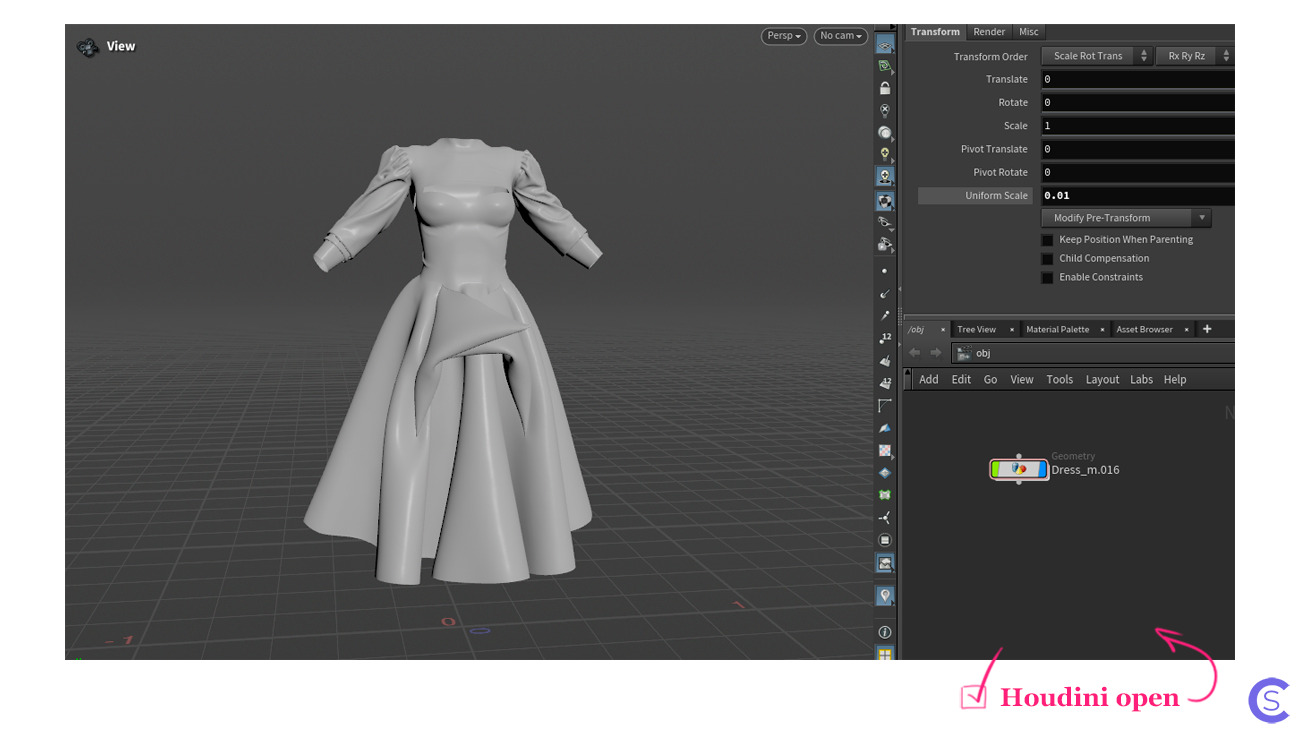Click the blue diamond layer icon
Image resolution: width=1300 pixels, height=731 pixels.
(885, 473)
